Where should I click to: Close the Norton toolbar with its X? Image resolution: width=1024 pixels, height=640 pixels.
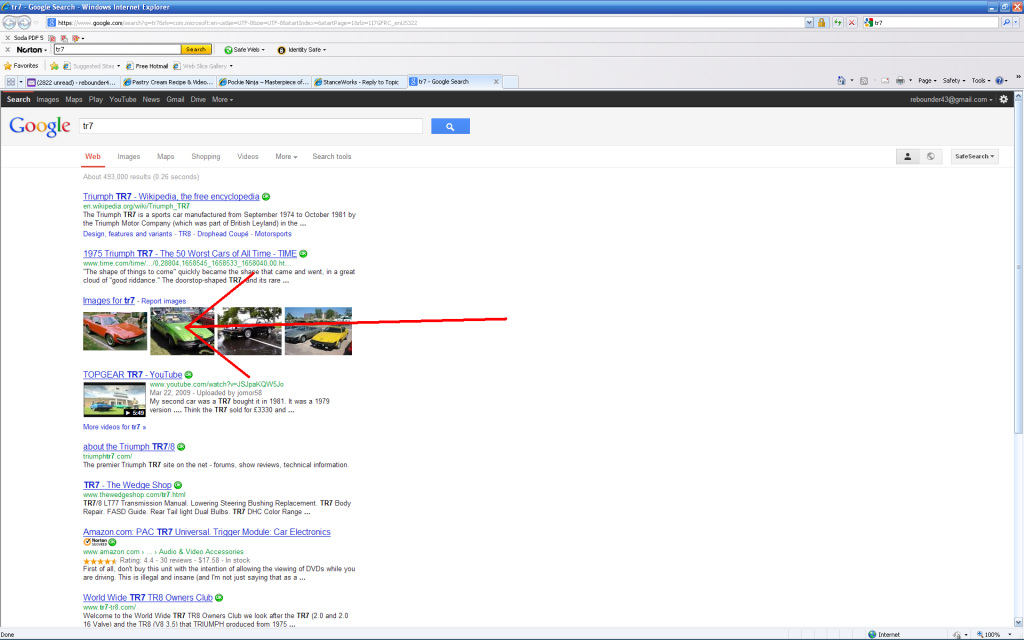point(8,50)
